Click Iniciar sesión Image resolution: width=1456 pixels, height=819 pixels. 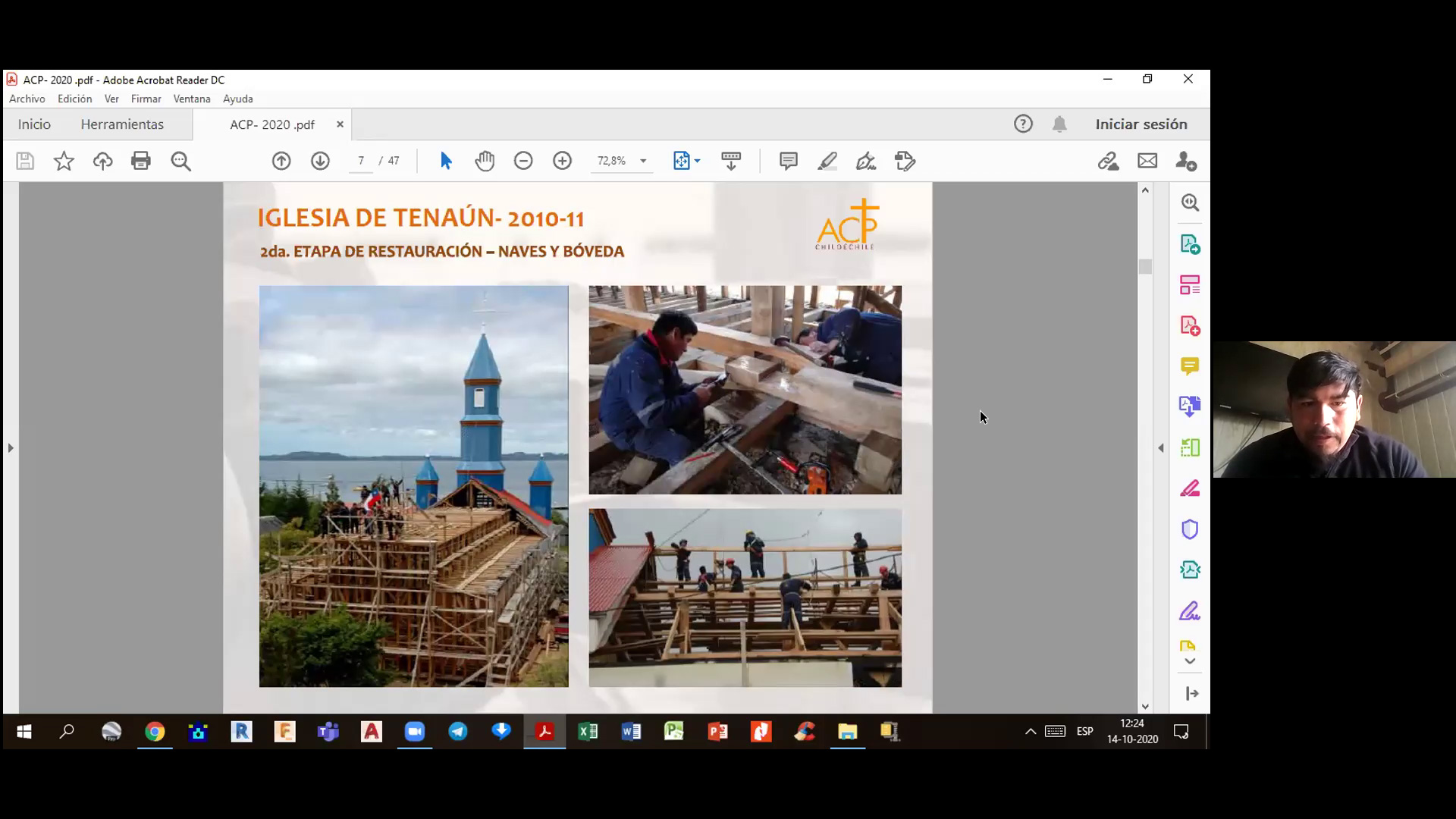pos(1141,124)
